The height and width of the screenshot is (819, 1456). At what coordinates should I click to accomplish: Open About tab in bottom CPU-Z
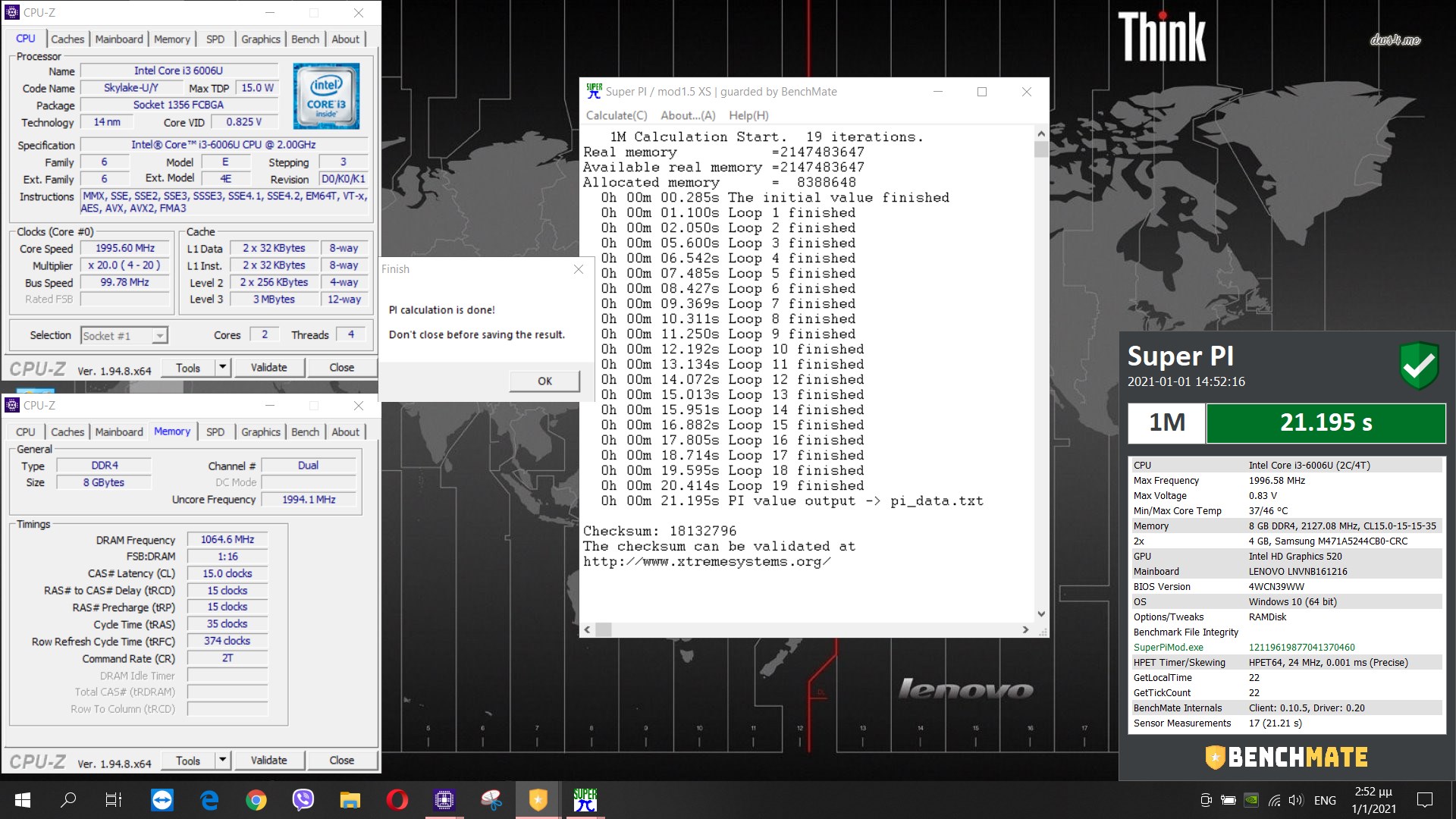pos(346,431)
